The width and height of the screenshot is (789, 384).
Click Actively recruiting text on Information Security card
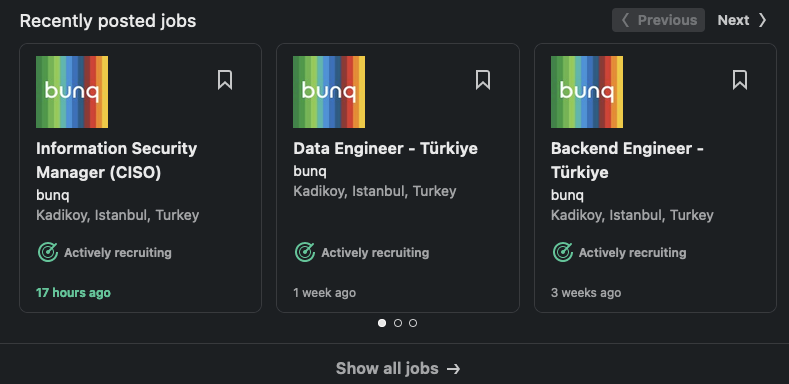click(118, 253)
